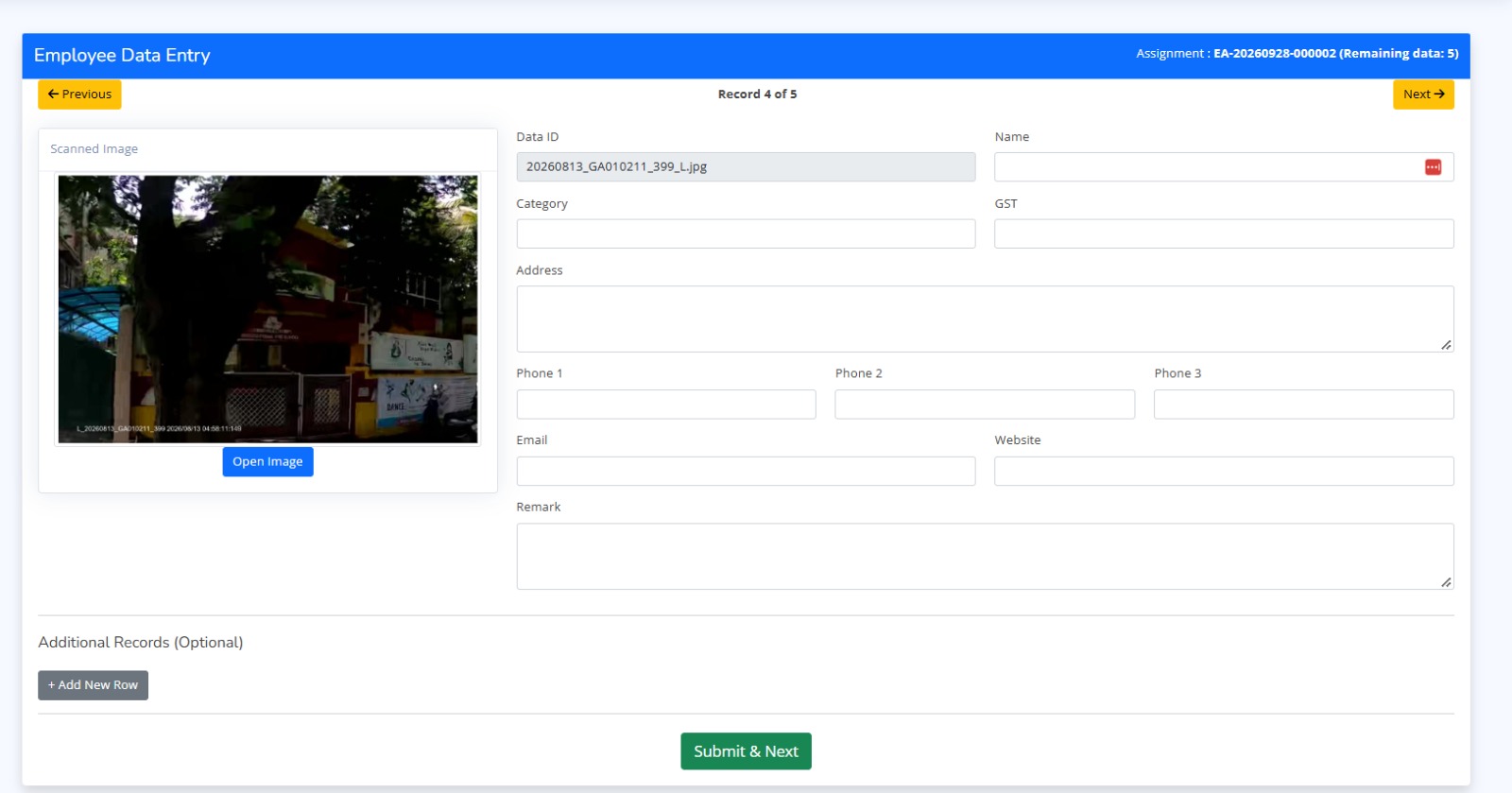1512x793 pixels.
Task: Focus the Website input field
Action: pyautogui.click(x=1224, y=472)
